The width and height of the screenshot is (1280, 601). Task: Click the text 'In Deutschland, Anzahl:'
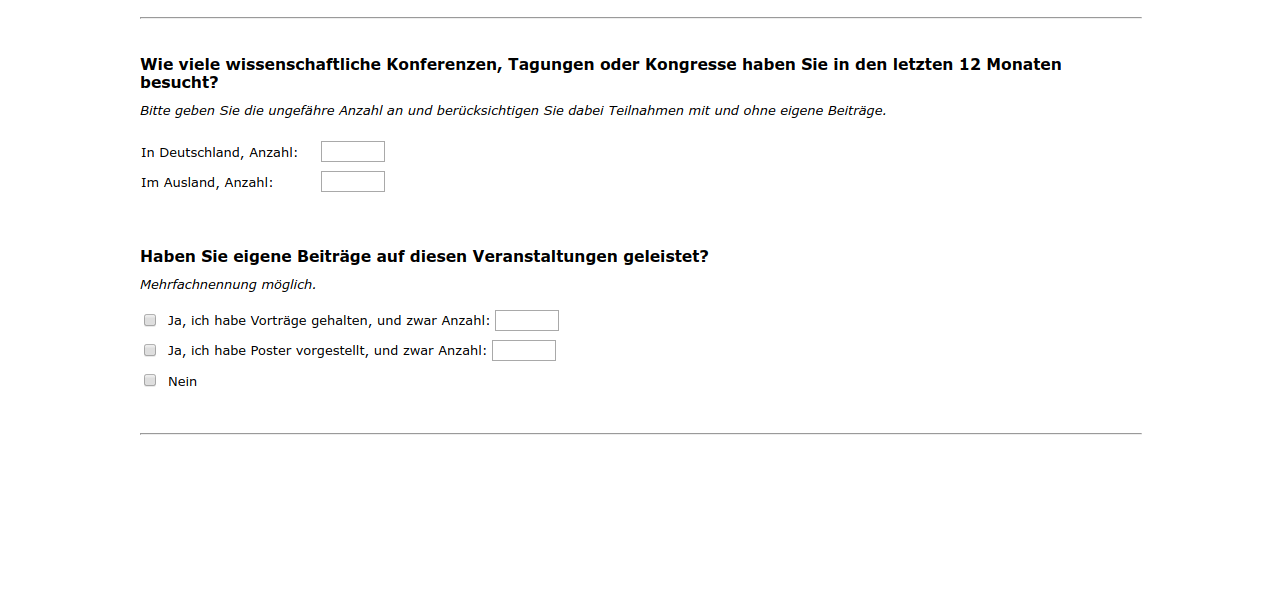(x=219, y=153)
